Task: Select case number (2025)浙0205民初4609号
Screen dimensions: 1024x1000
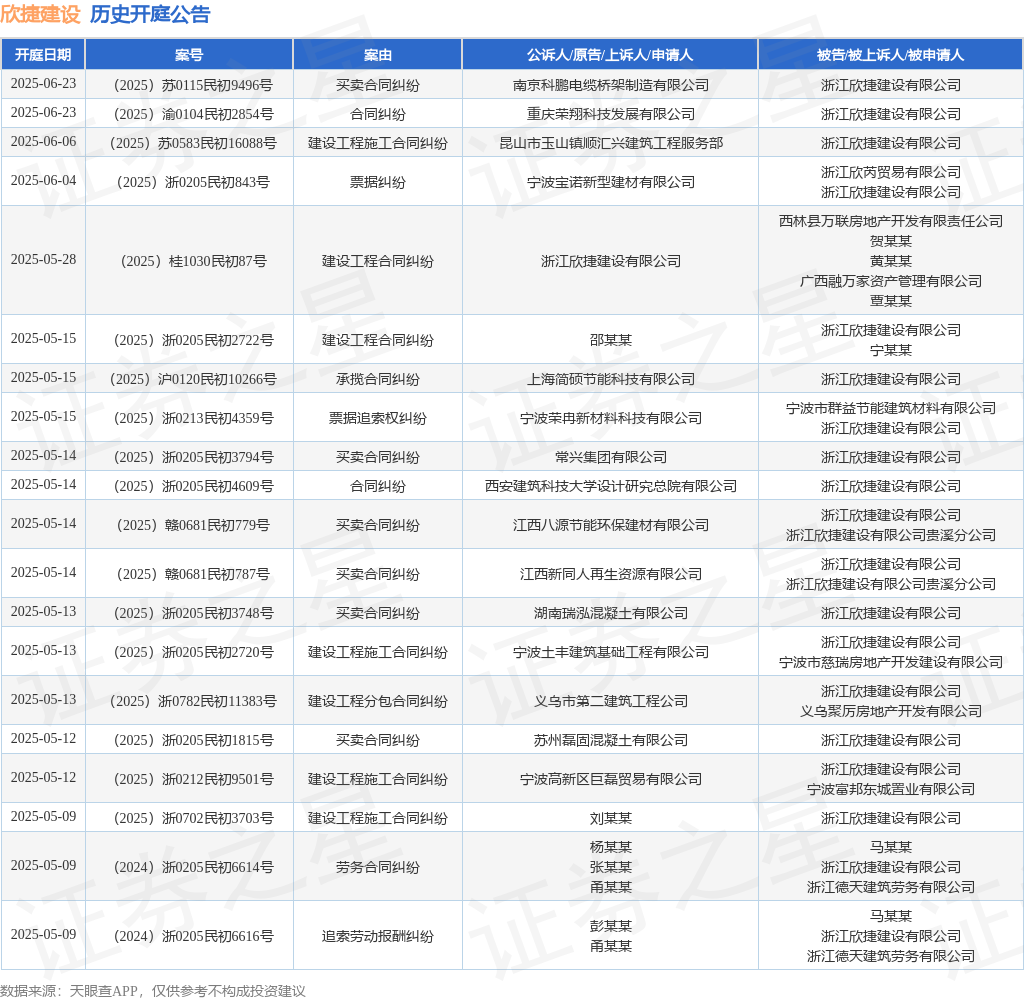Action: (189, 486)
